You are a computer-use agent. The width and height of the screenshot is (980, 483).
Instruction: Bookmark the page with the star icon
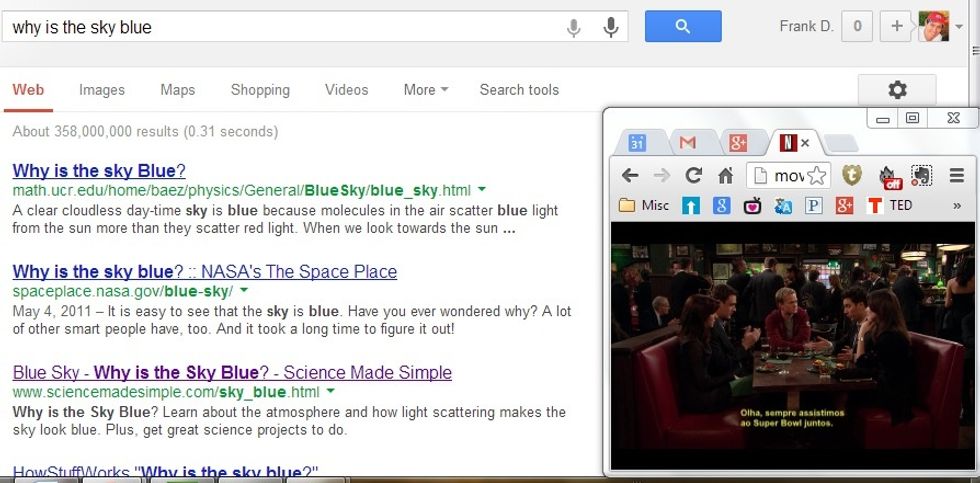click(816, 176)
